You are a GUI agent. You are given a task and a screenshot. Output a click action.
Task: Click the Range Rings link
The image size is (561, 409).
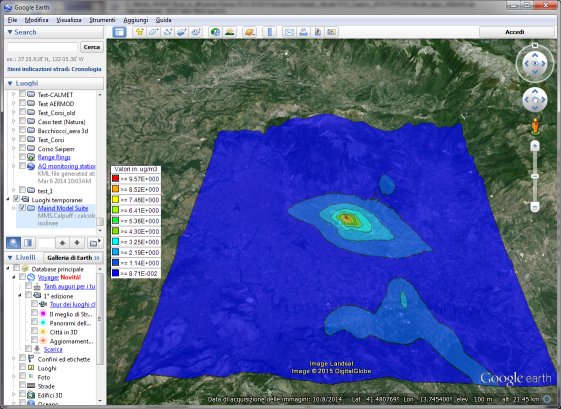pos(54,157)
